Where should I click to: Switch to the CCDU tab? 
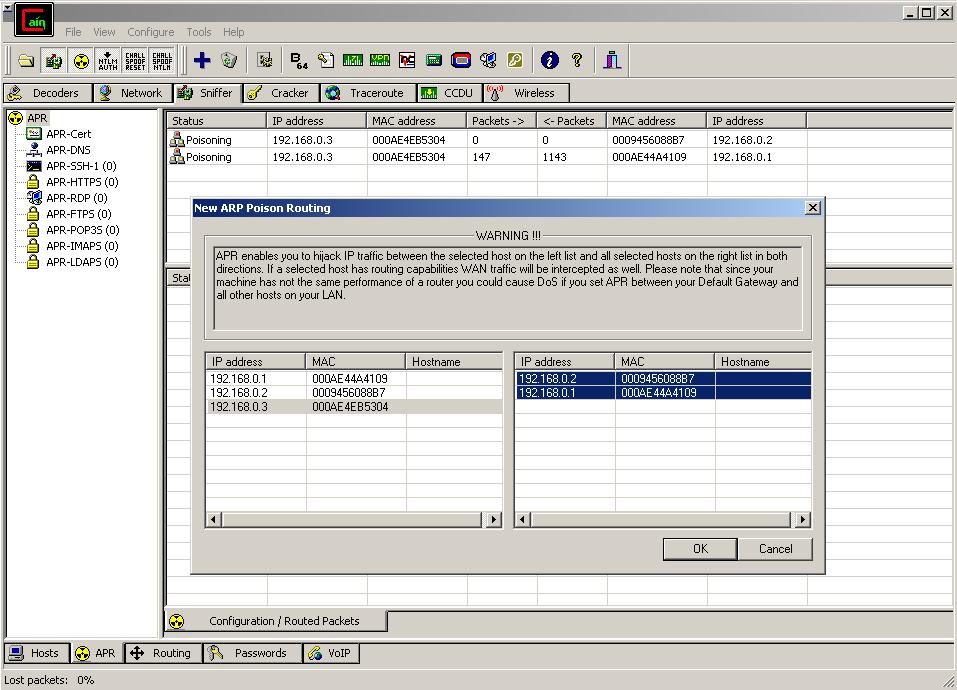[449, 93]
